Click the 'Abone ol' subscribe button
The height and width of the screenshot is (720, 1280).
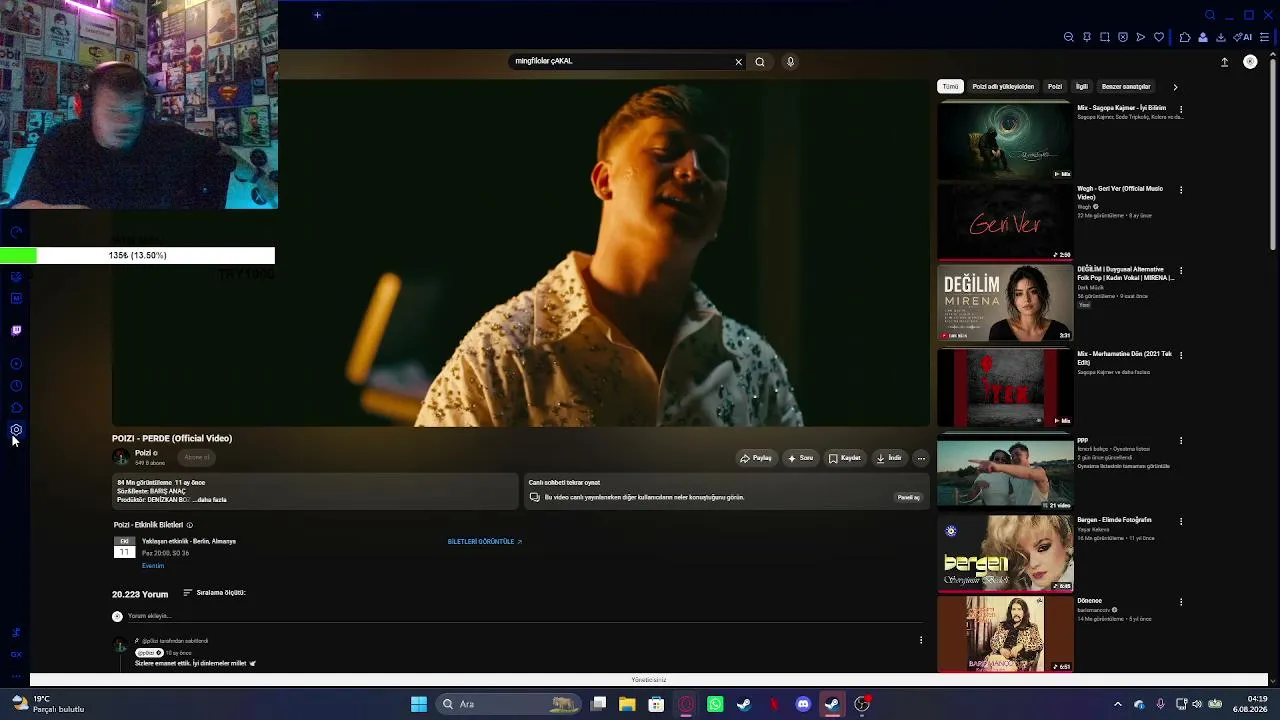pos(197,457)
